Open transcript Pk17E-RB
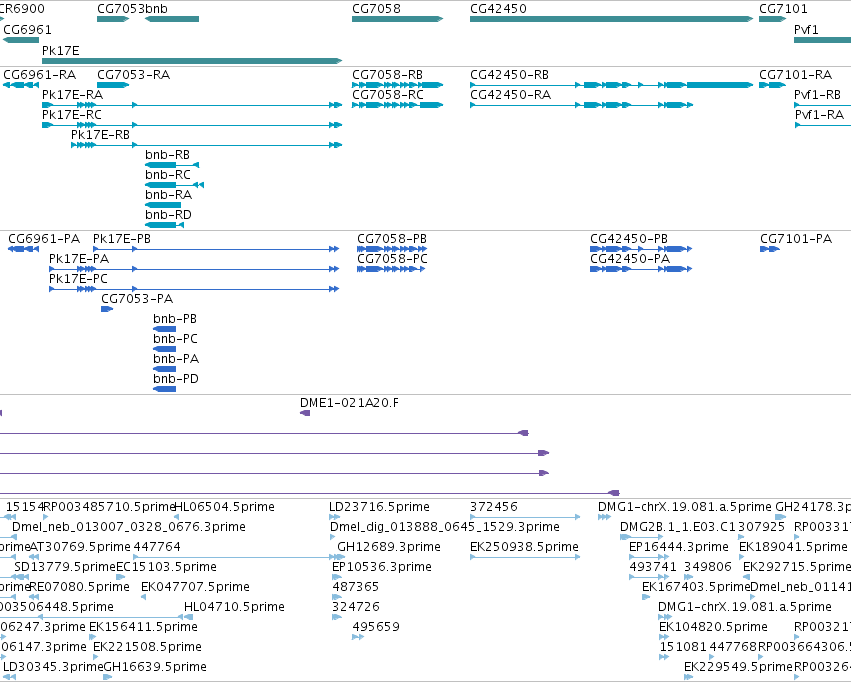 click(100, 135)
